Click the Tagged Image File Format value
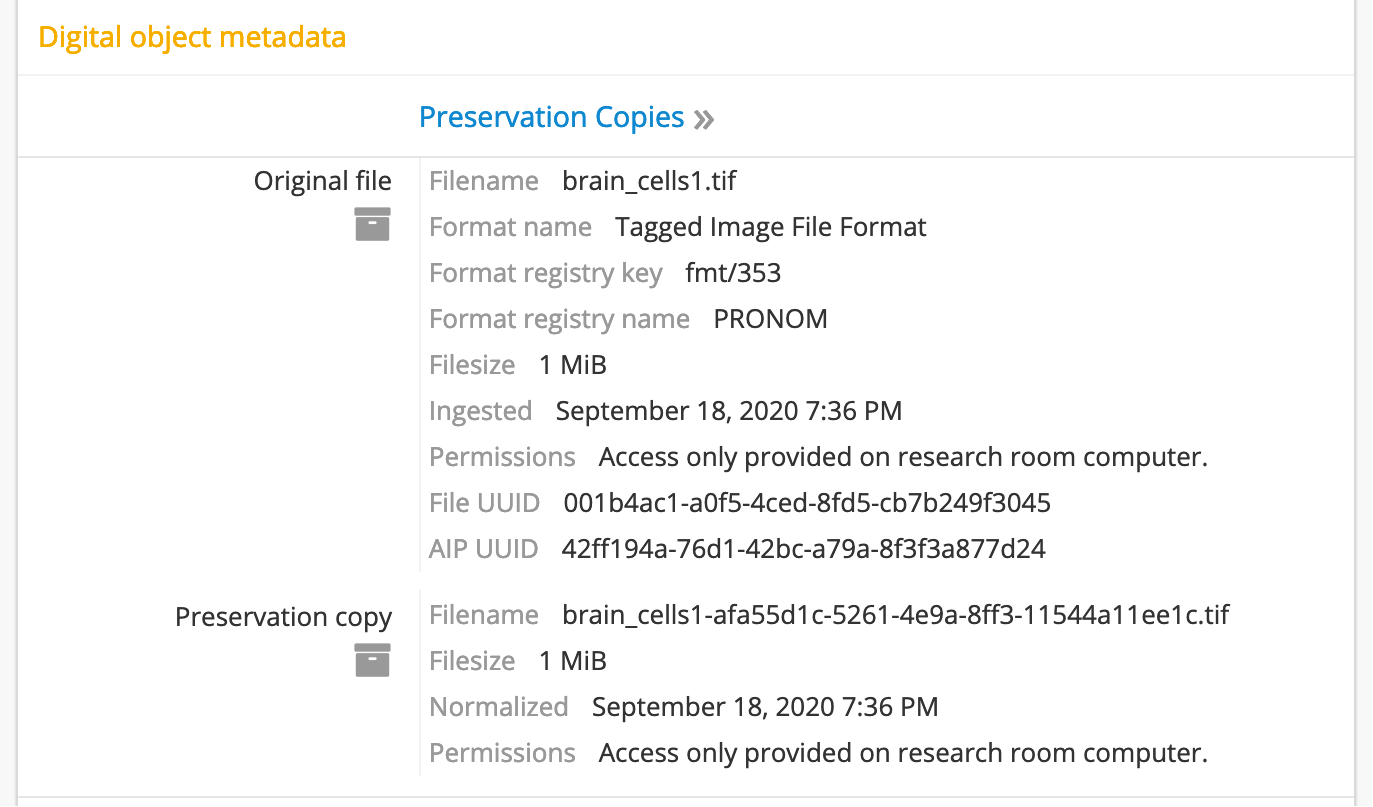Image resolution: width=1373 pixels, height=807 pixels. click(x=770, y=227)
